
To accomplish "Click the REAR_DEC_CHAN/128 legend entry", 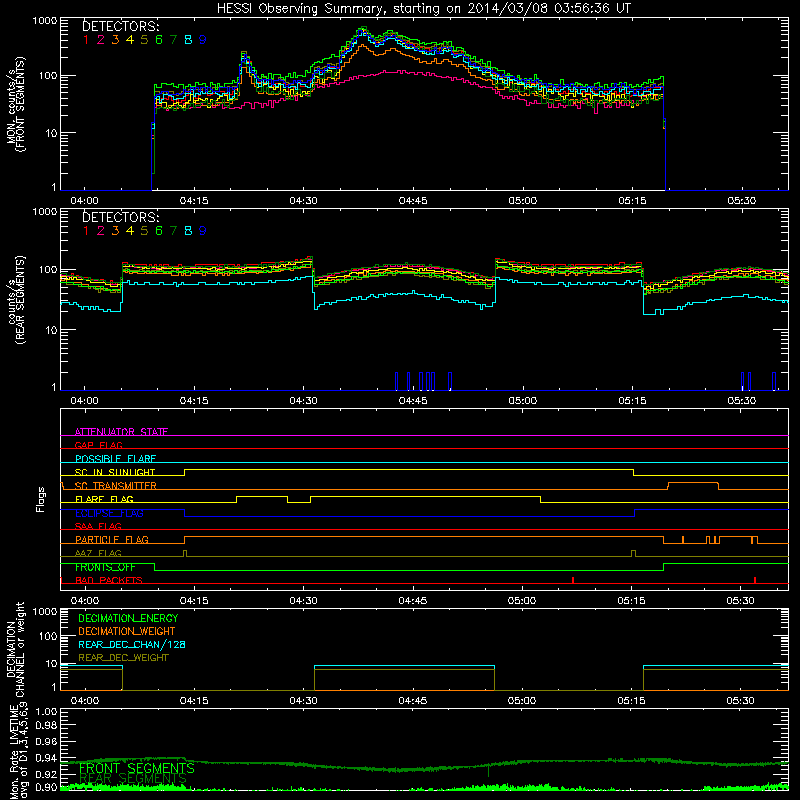I will pyautogui.click(x=132, y=644).
